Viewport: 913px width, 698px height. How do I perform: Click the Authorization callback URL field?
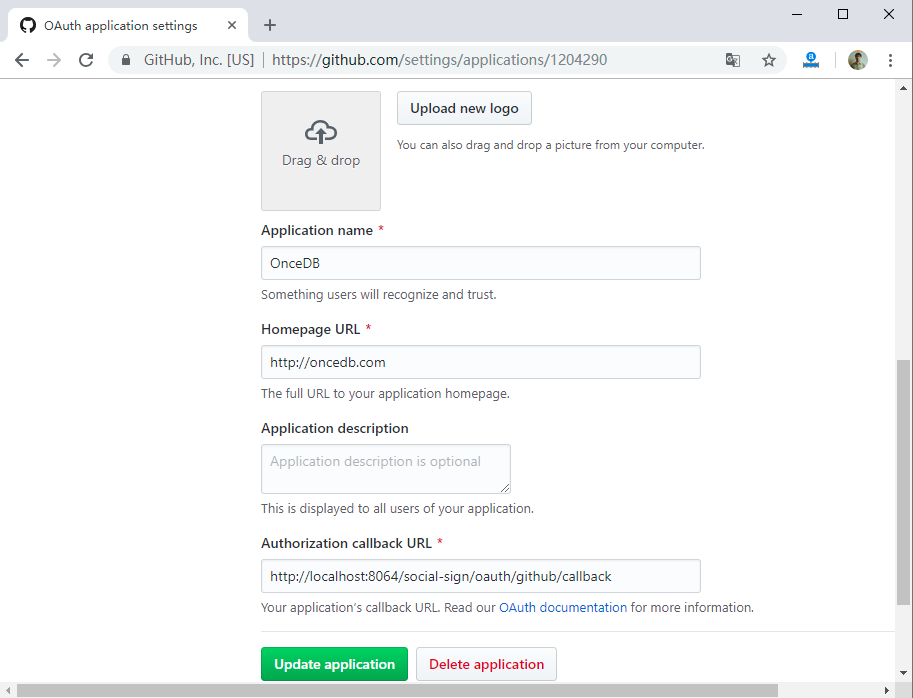pos(480,576)
